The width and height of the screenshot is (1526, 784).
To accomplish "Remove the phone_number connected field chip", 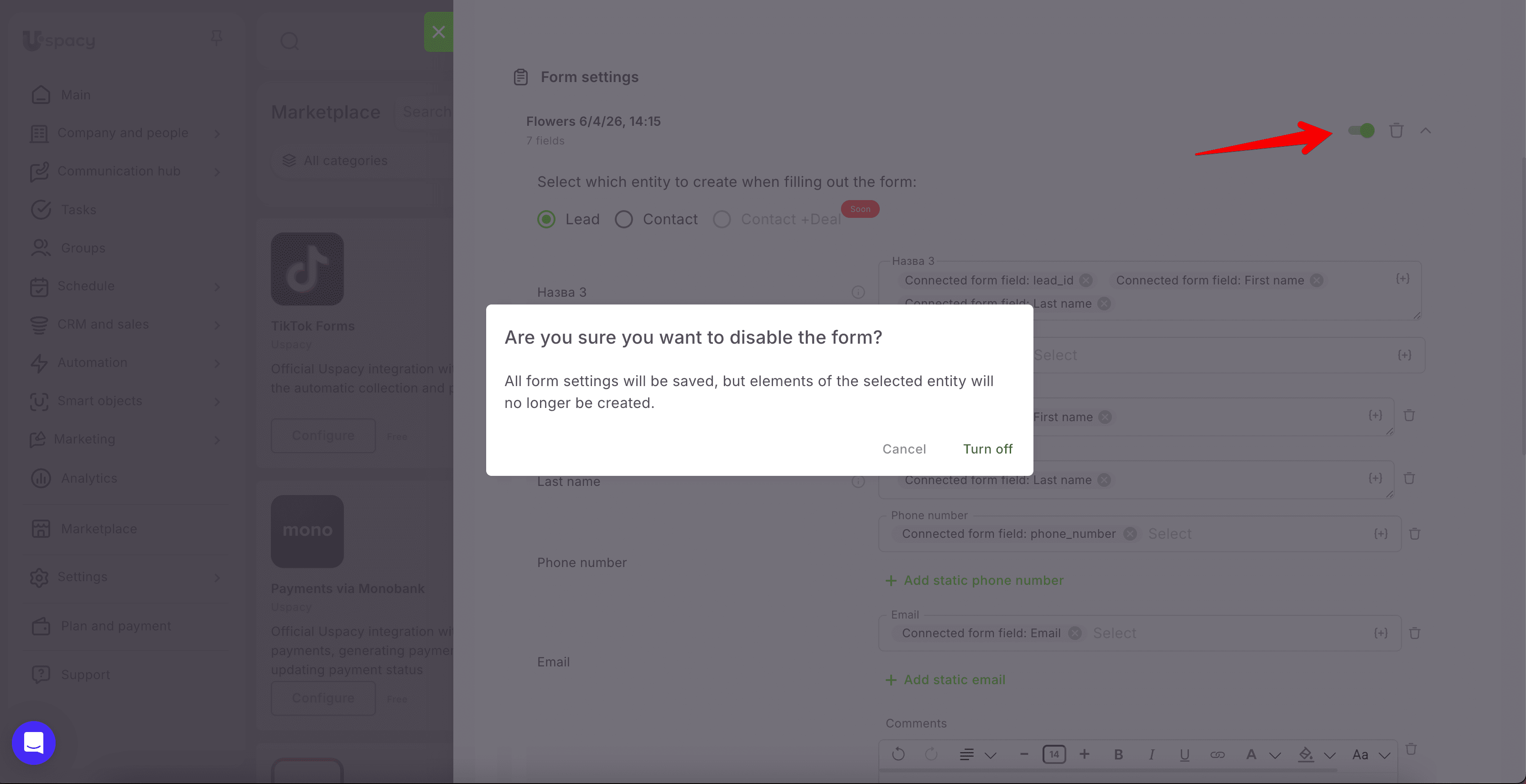I will click(1130, 533).
